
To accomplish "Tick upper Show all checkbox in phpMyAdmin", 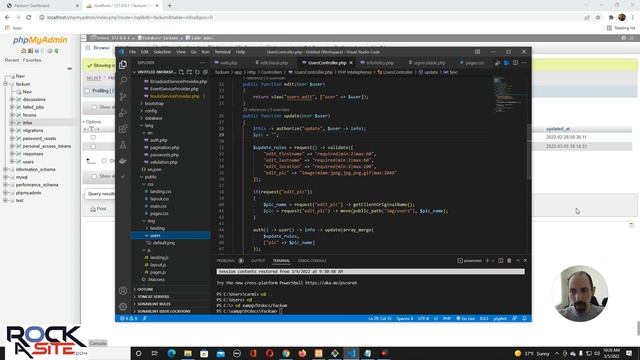I will [94, 107].
